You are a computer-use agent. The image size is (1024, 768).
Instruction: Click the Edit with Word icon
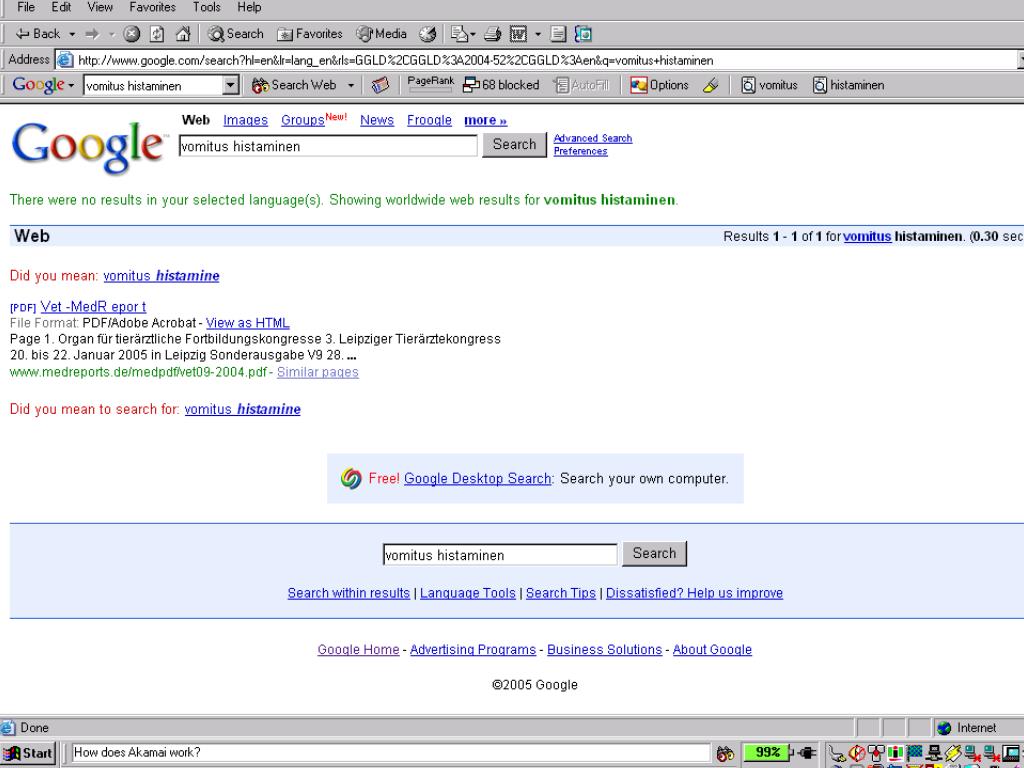[518, 34]
